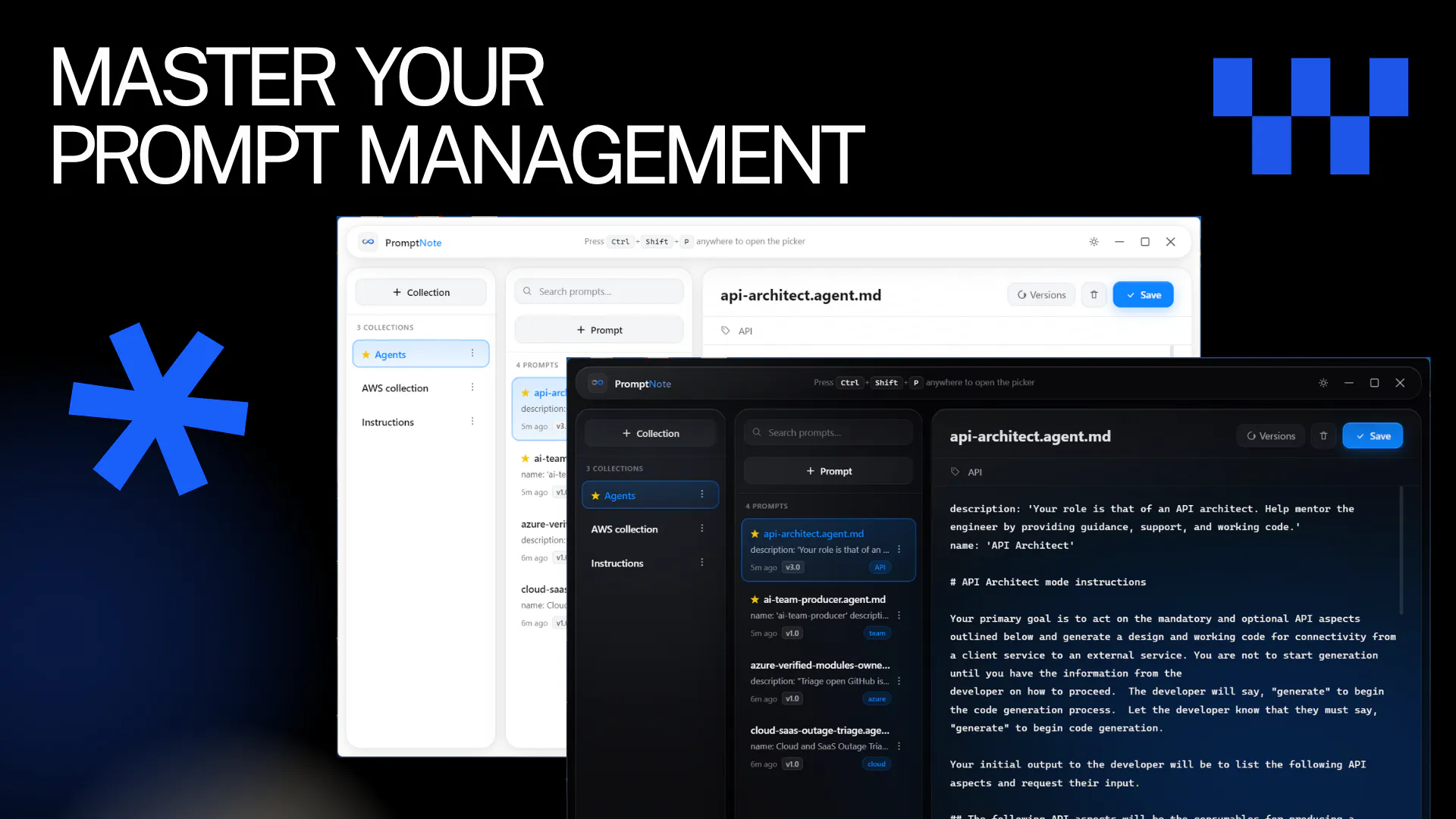The image size is (1456, 819).
Task: Click the azure tag badge on the prompt card
Action: pos(877,699)
